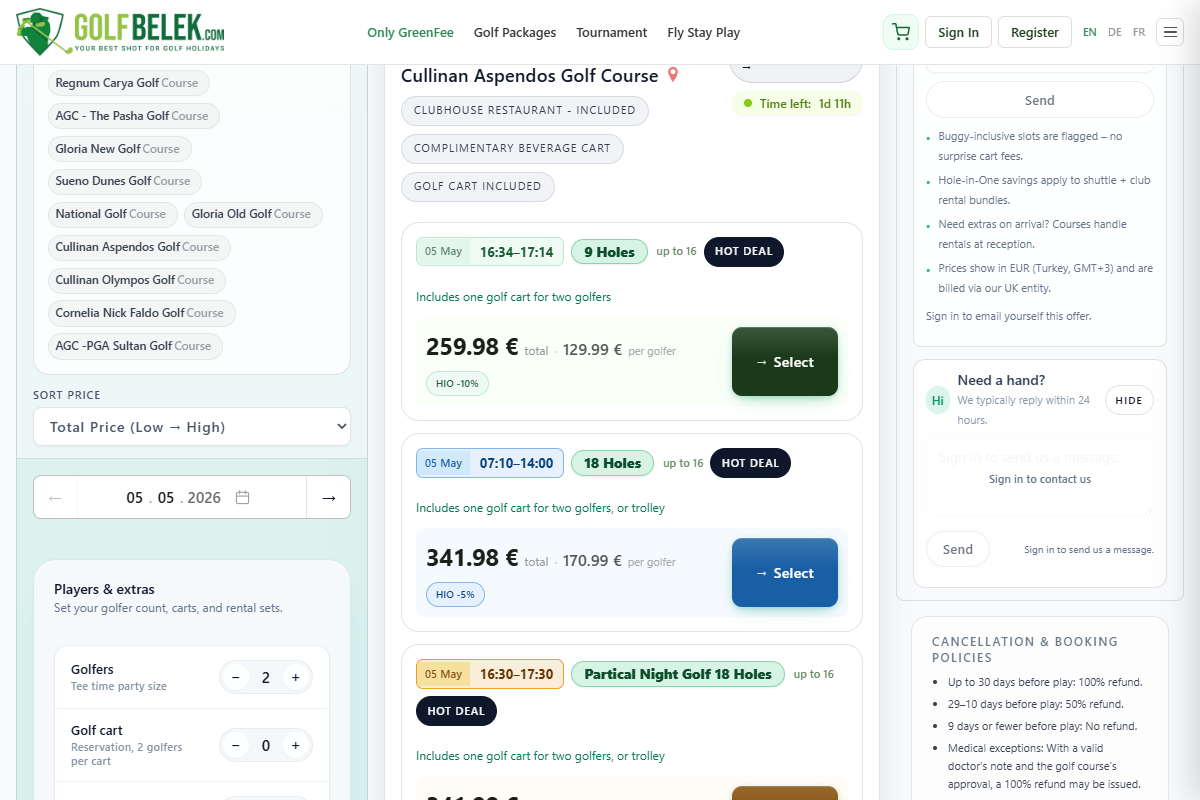This screenshot has height=800, width=1200.
Task: Select the 341.98 € 18 Holes tee time
Action: pyautogui.click(x=785, y=573)
